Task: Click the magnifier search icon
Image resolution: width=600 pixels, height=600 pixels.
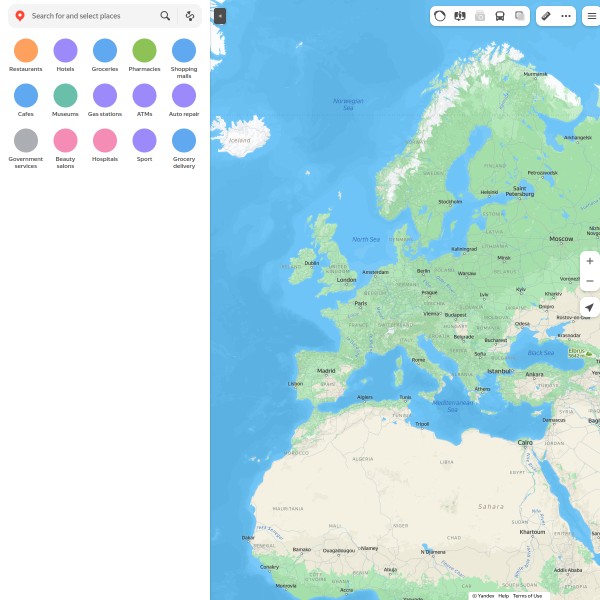Action: pyautogui.click(x=165, y=16)
